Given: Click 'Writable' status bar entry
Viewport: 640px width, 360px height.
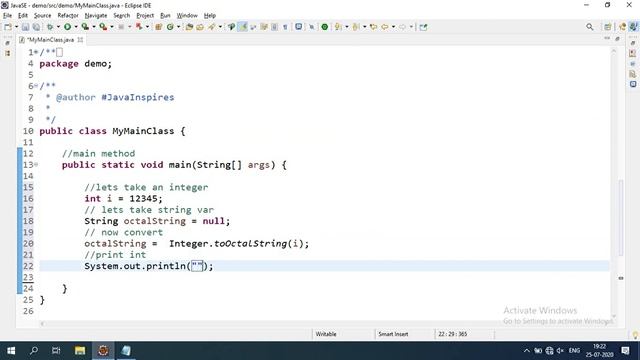Looking at the screenshot, I should point(326,334).
